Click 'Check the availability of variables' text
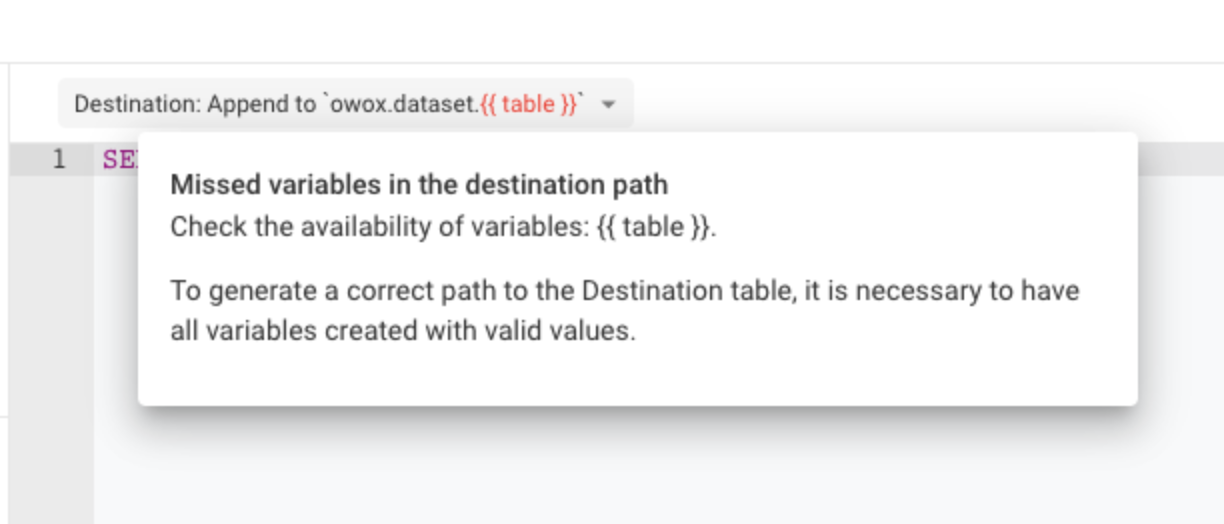The width and height of the screenshot is (1224, 524). point(376,227)
